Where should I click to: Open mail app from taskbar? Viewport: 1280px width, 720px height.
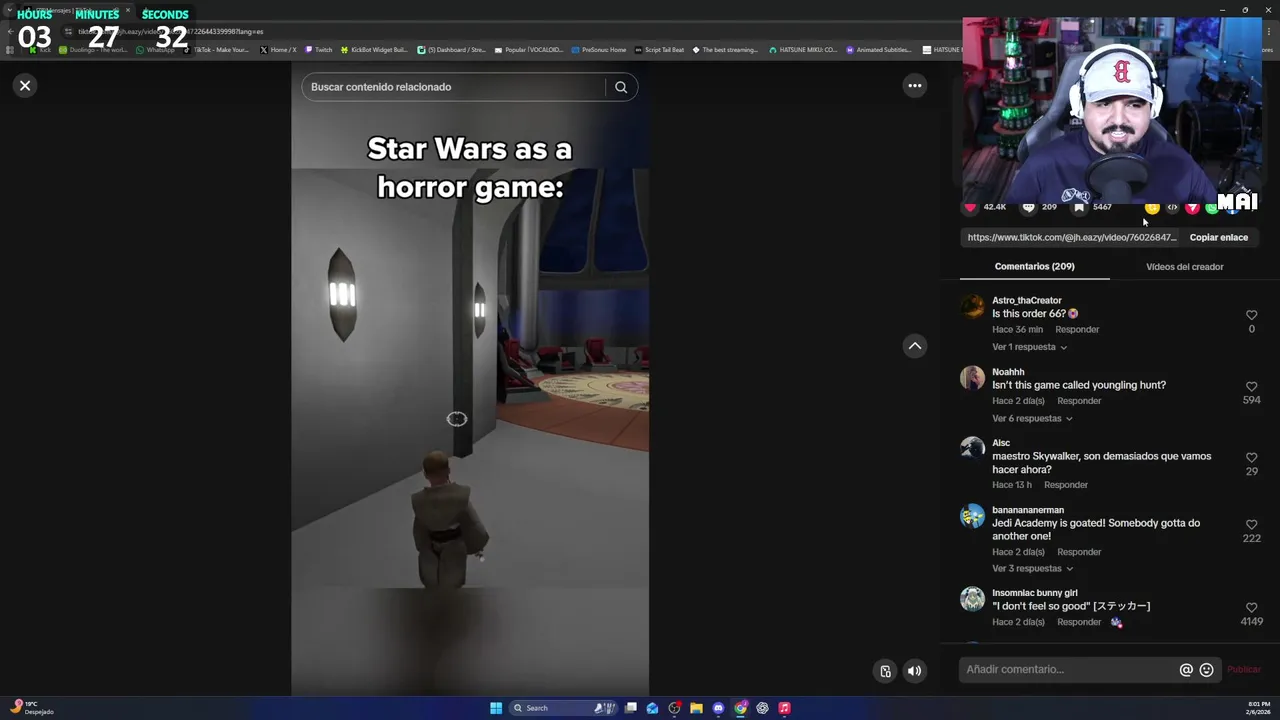[x=652, y=708]
